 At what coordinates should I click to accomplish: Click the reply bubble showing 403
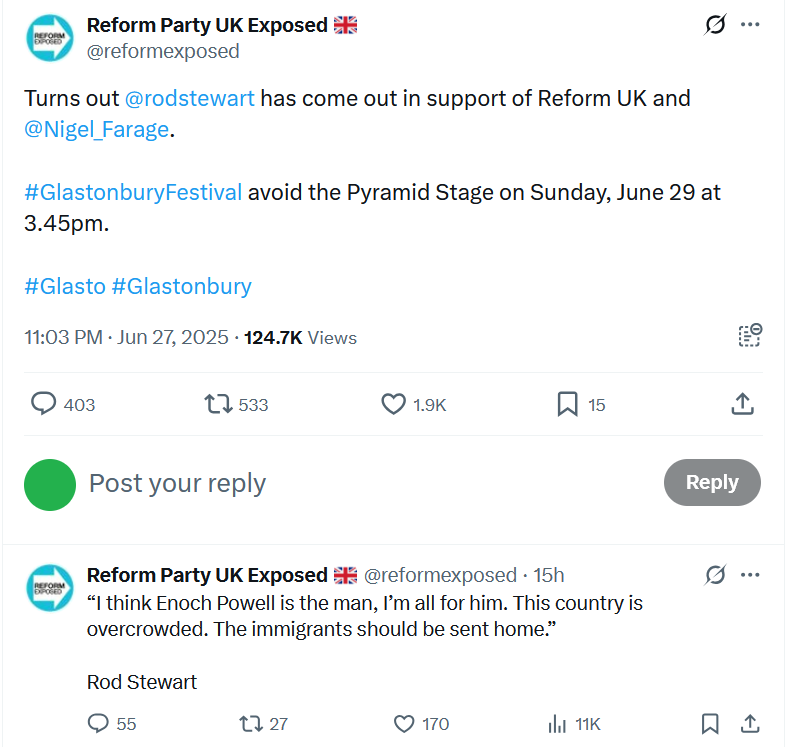point(63,404)
